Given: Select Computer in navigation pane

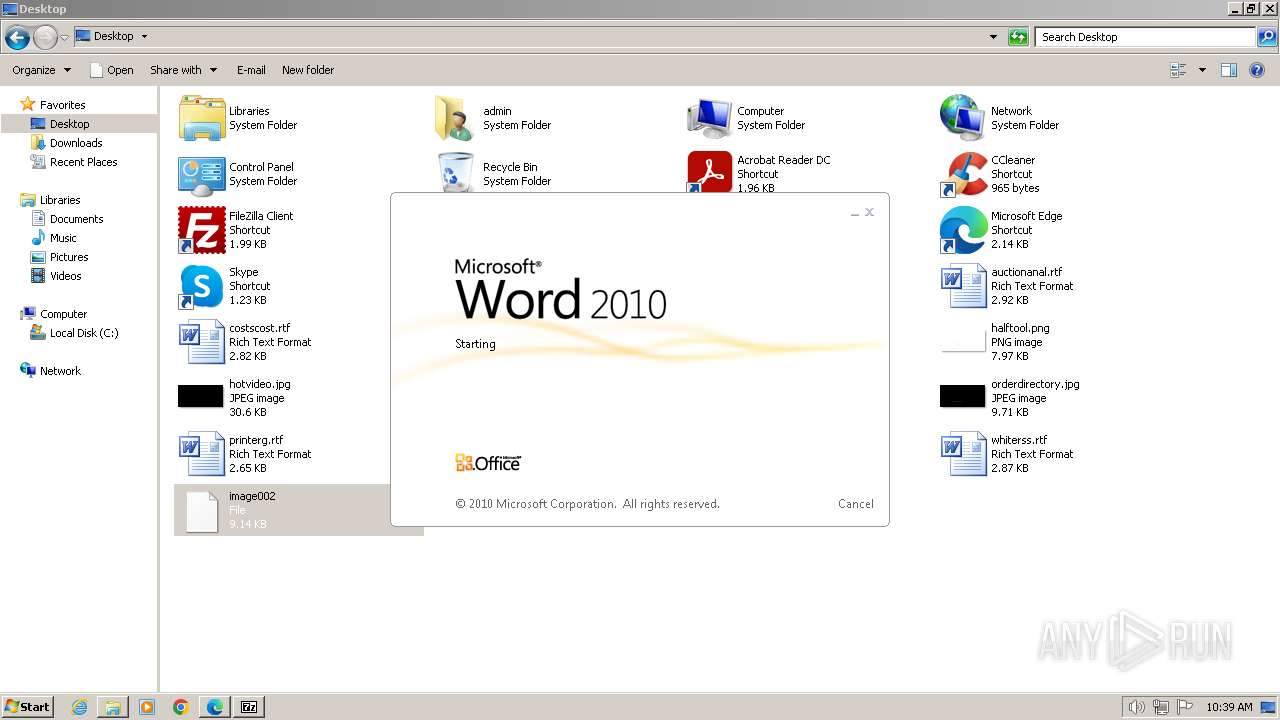Looking at the screenshot, I should coord(63,314).
